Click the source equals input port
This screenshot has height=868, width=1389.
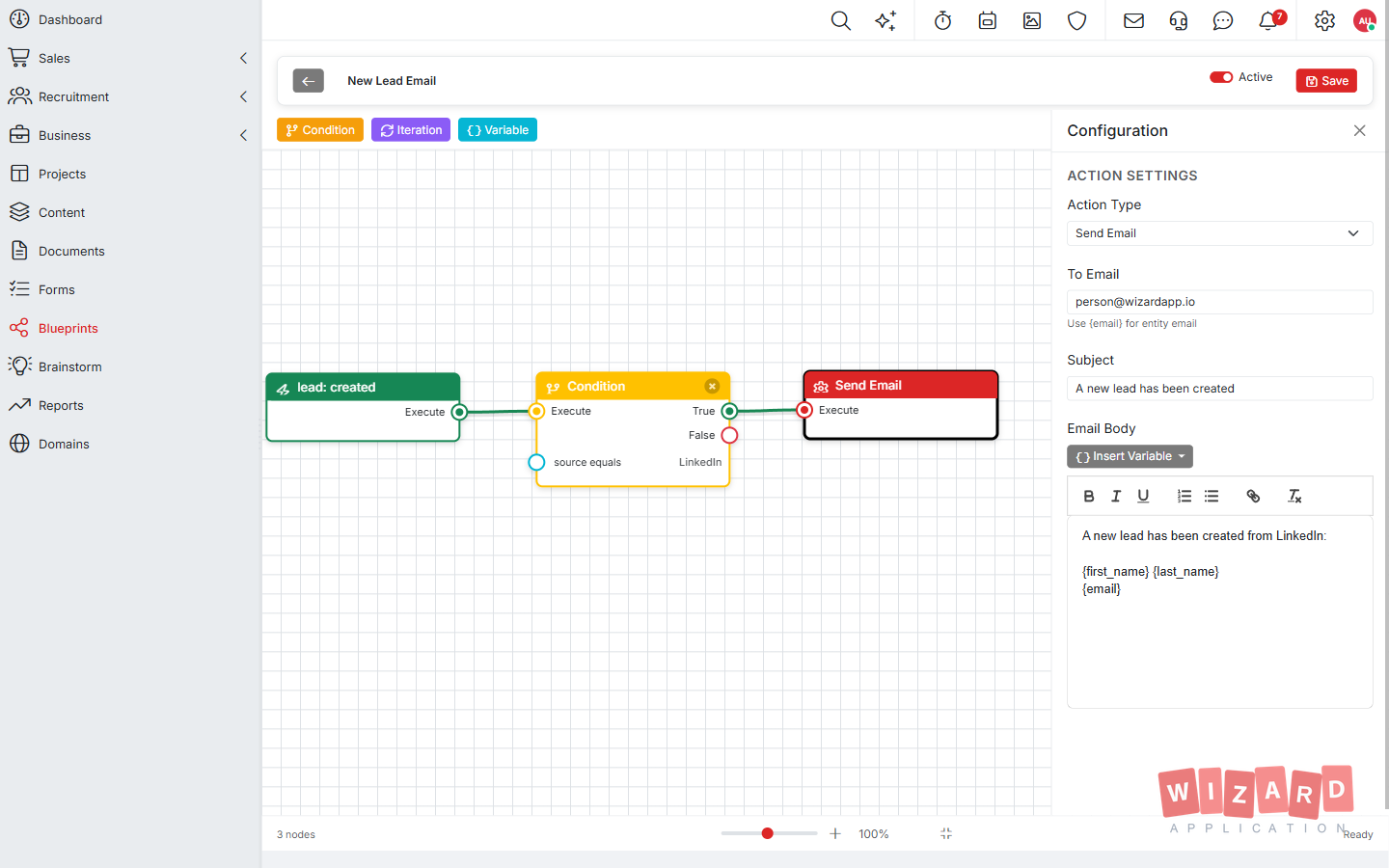tap(536, 462)
